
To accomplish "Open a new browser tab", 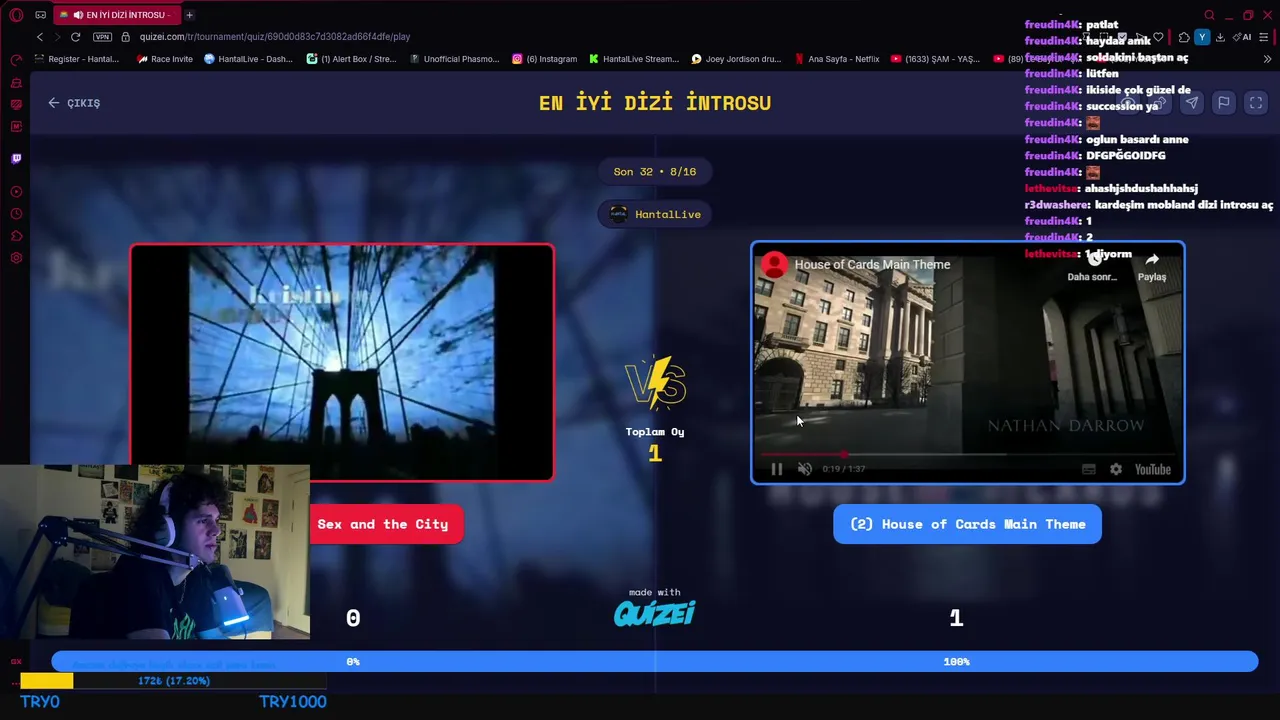I will [189, 15].
